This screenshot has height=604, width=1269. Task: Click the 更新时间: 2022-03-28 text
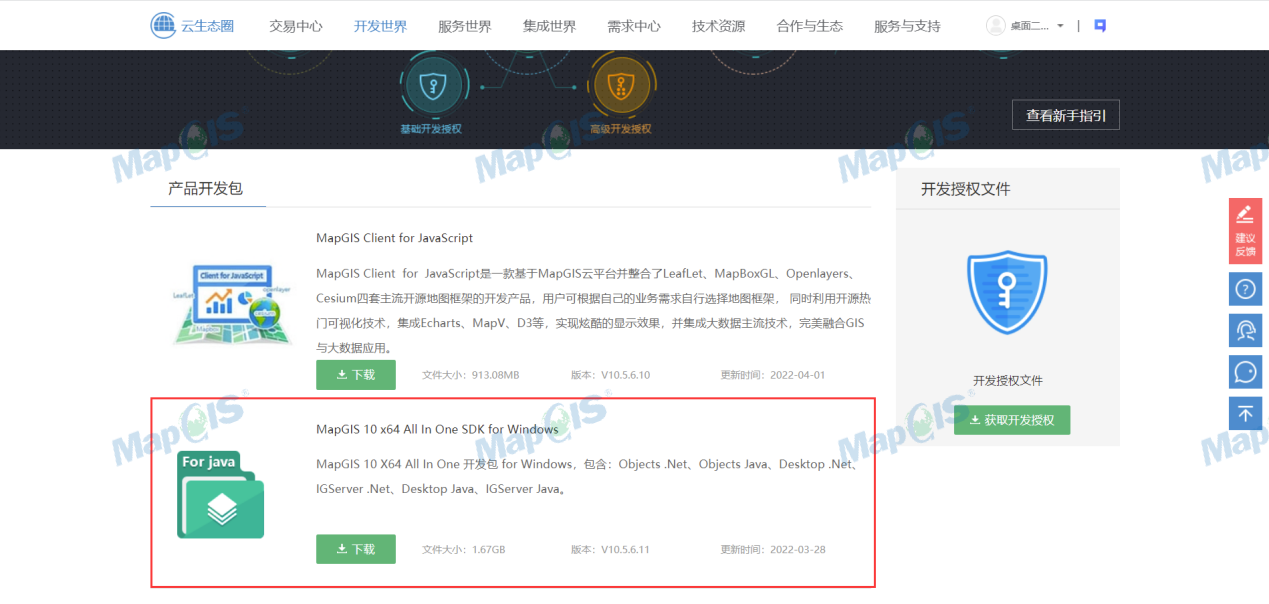click(x=773, y=549)
